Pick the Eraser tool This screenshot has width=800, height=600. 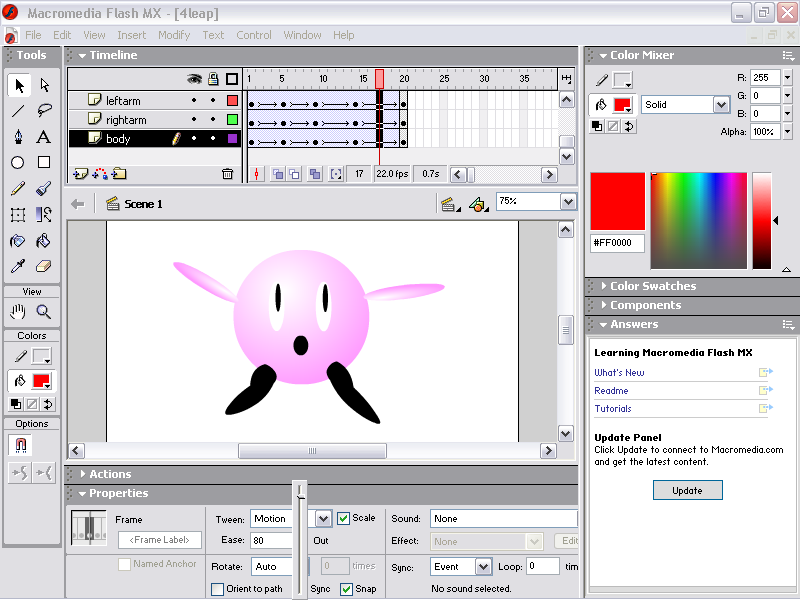pos(44,266)
